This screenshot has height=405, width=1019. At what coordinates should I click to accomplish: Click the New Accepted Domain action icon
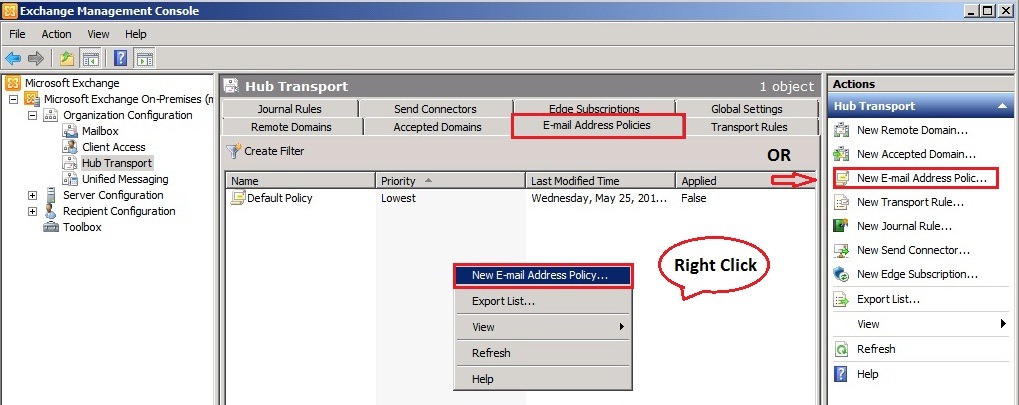[842, 154]
